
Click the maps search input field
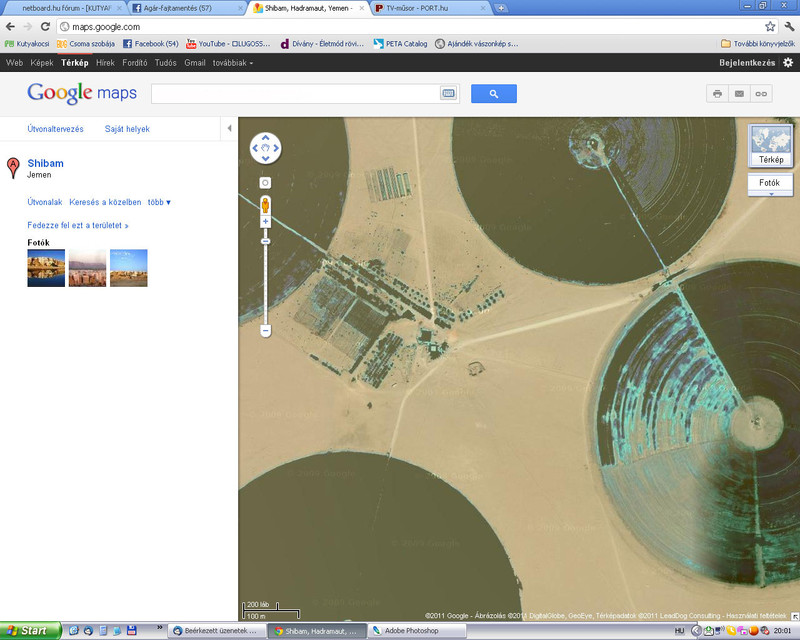coord(295,93)
